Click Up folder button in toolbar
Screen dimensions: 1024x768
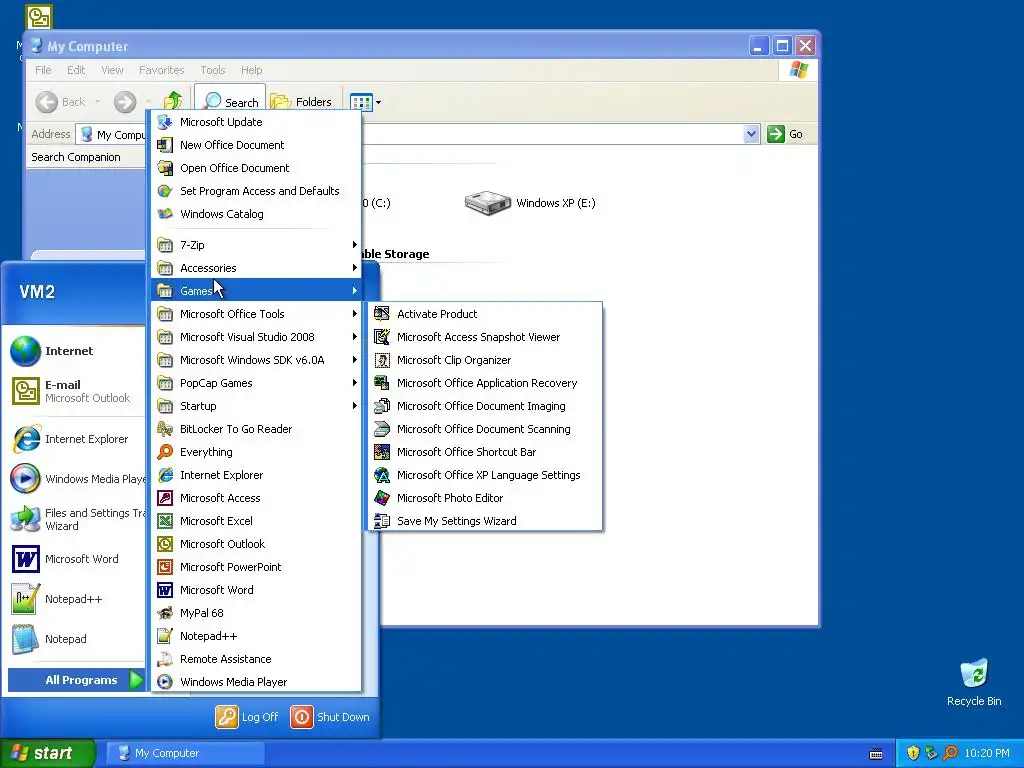point(173,101)
